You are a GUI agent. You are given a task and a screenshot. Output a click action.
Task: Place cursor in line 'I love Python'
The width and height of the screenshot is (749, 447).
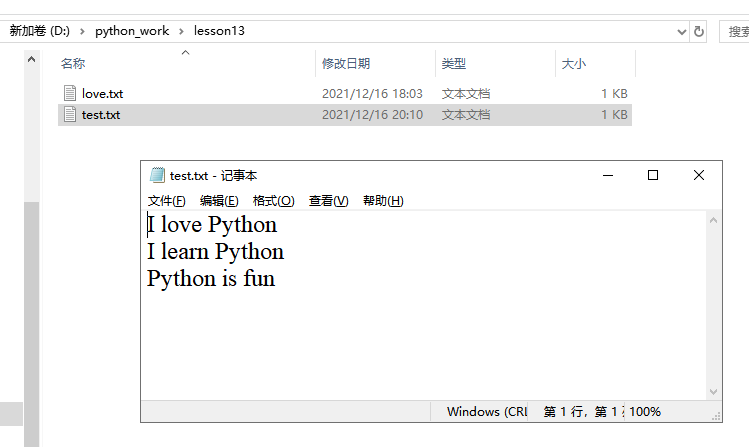212,225
